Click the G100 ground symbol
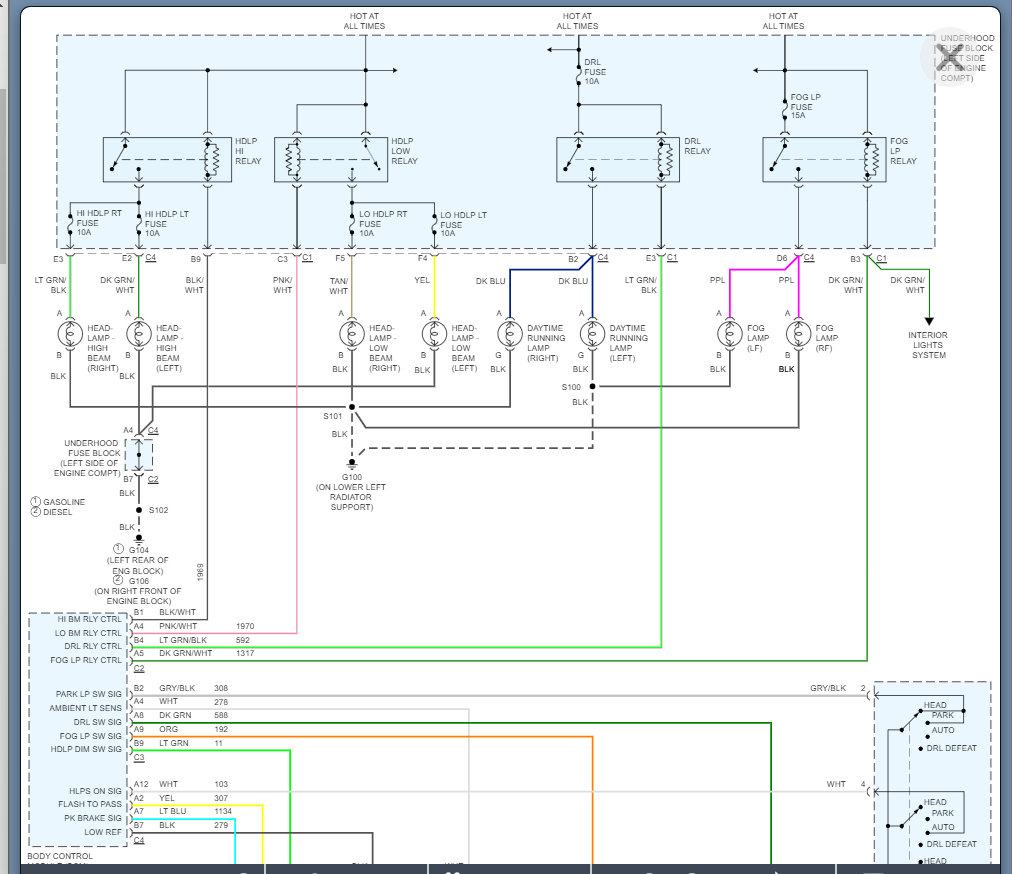The width and height of the screenshot is (1012, 874). coord(351,464)
